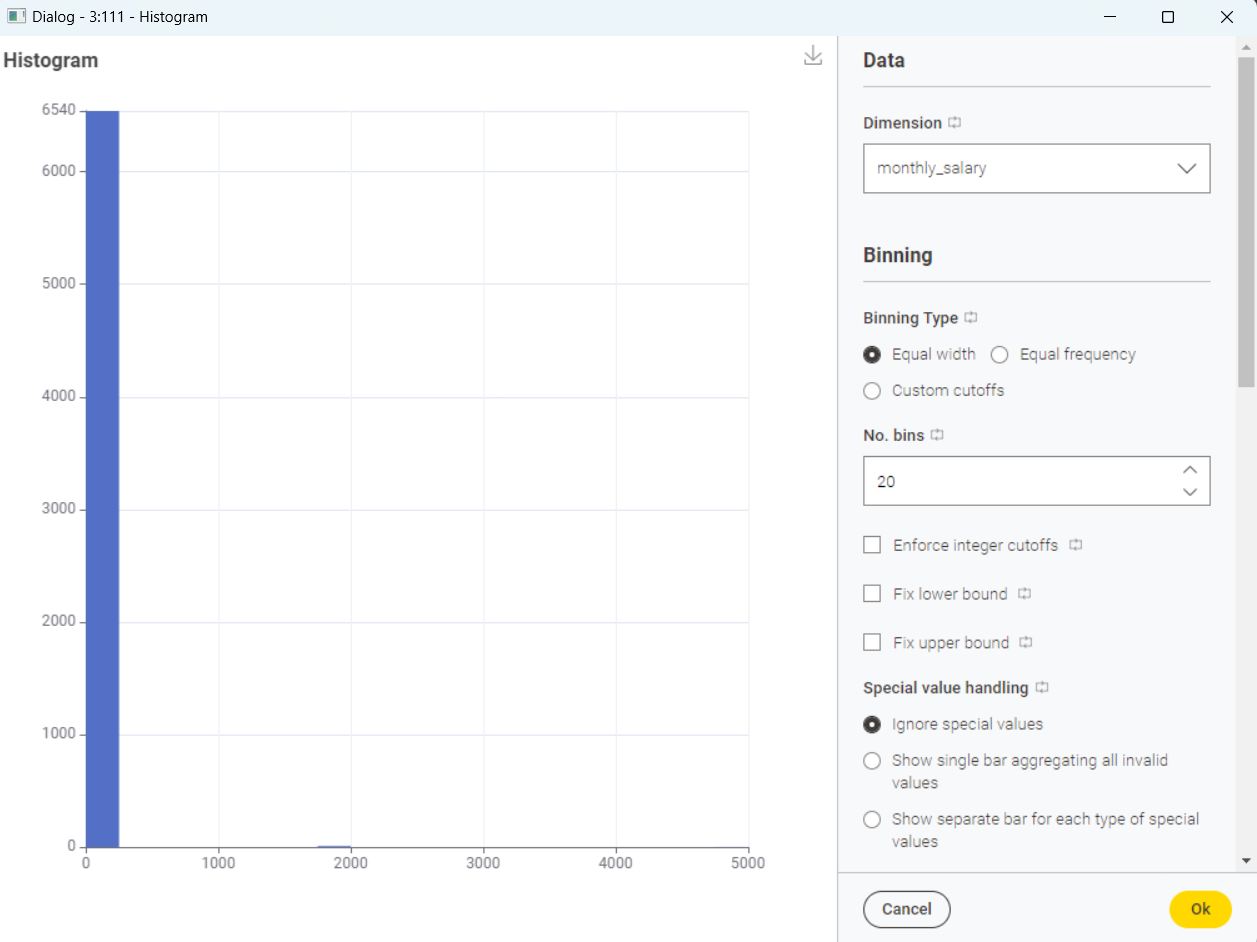Dismiss the dialog with Cancel
Viewport: 1257px width, 942px height.
tap(906, 909)
